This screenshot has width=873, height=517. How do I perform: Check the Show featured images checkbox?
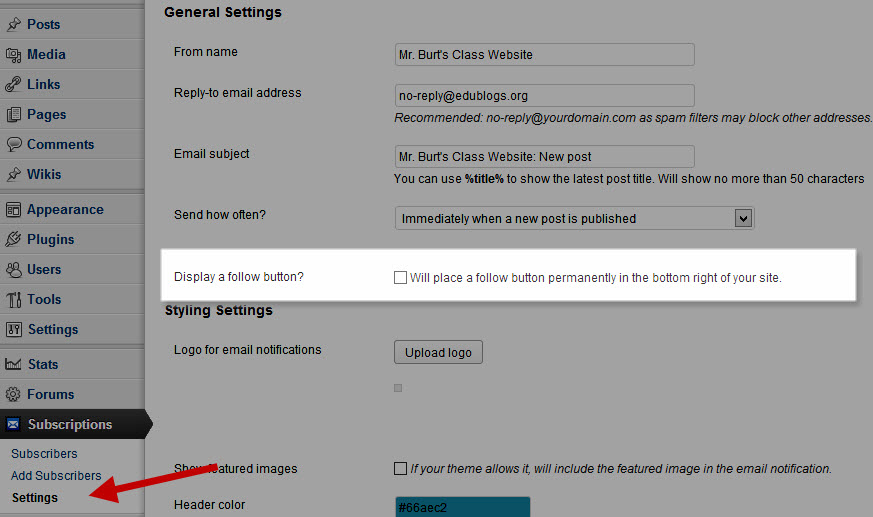(401, 468)
